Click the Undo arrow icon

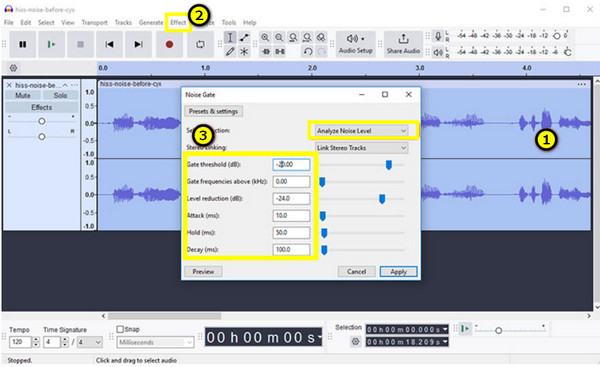pyautogui.click(x=308, y=51)
